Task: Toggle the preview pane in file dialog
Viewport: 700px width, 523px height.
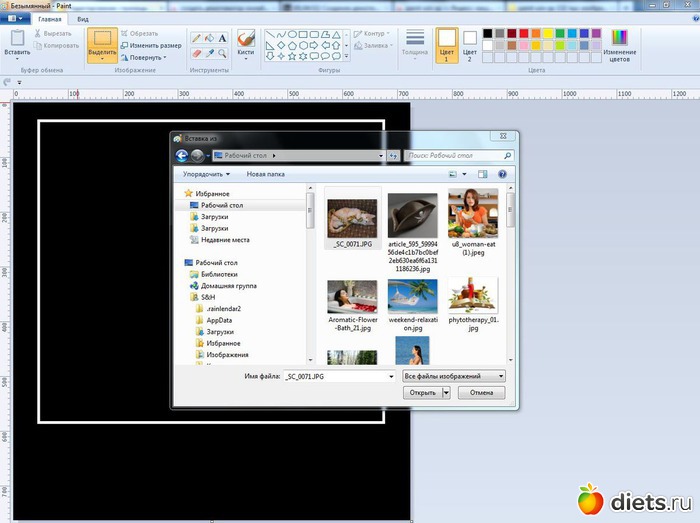Action: (x=481, y=174)
